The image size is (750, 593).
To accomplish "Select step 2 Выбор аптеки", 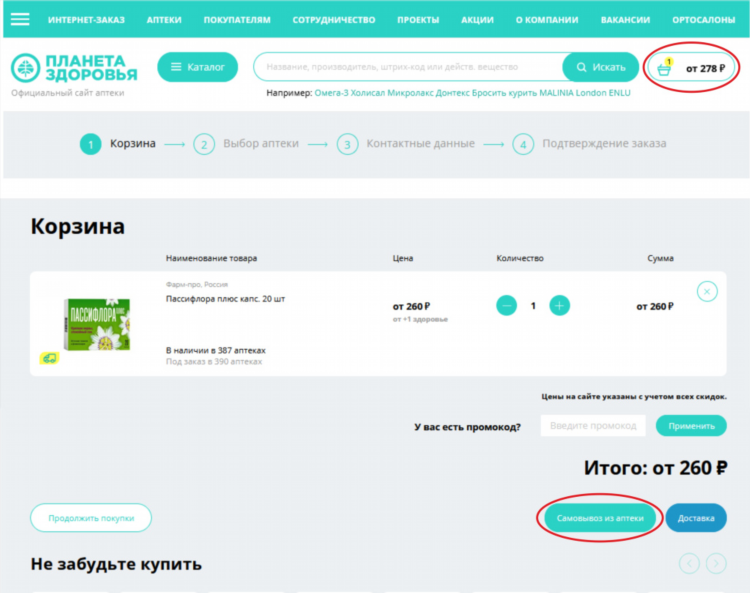I will pos(246,144).
